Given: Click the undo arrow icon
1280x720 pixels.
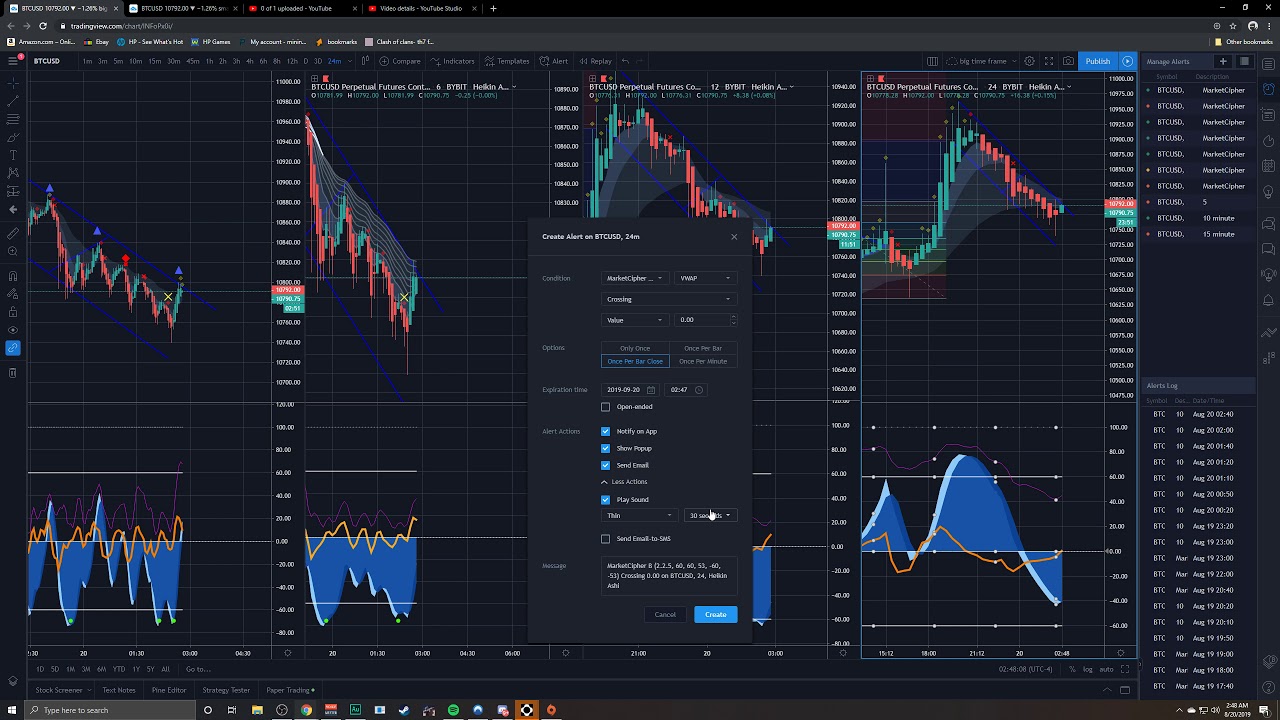Looking at the screenshot, I should pos(625,61).
